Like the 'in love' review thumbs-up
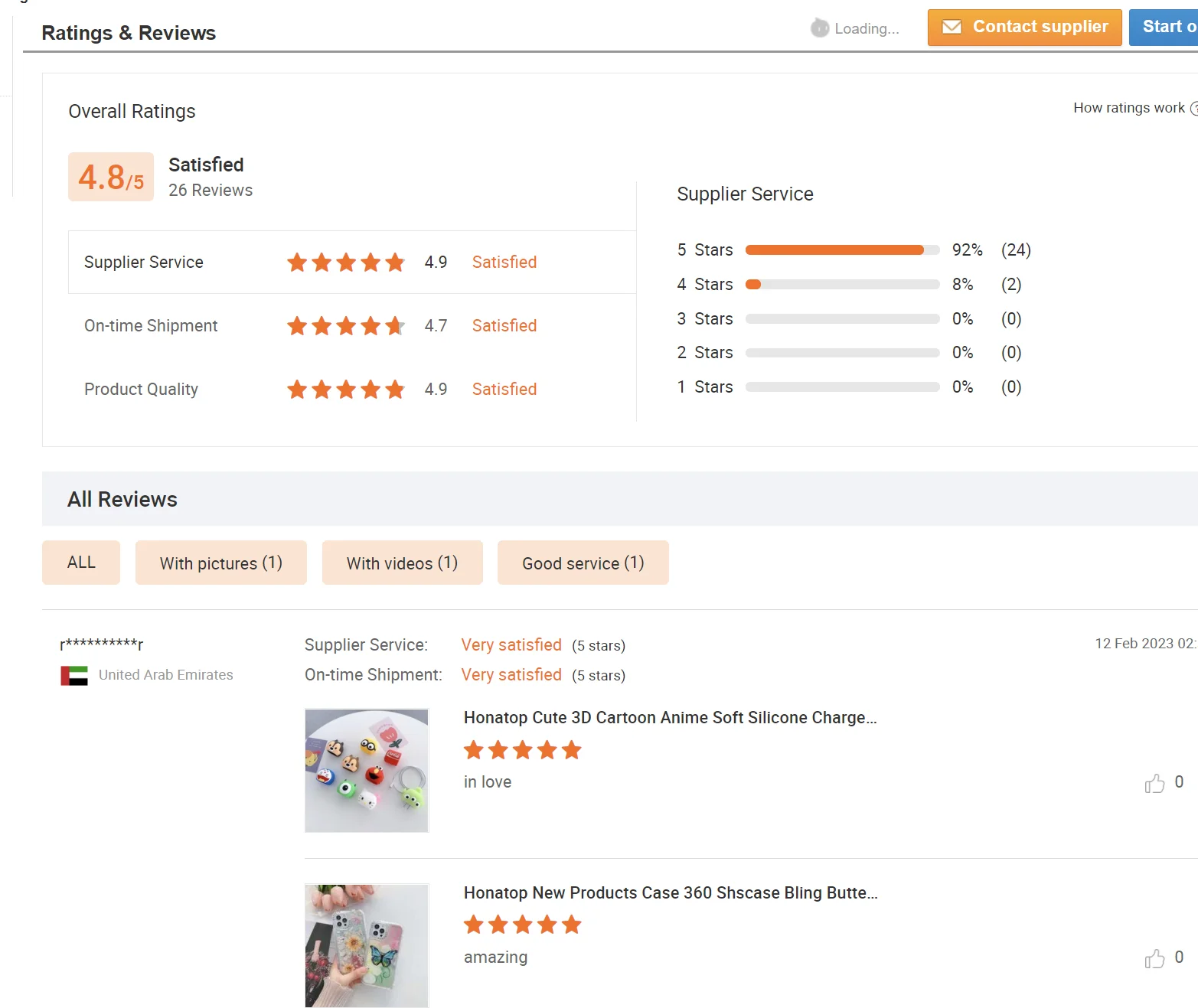 click(1154, 783)
